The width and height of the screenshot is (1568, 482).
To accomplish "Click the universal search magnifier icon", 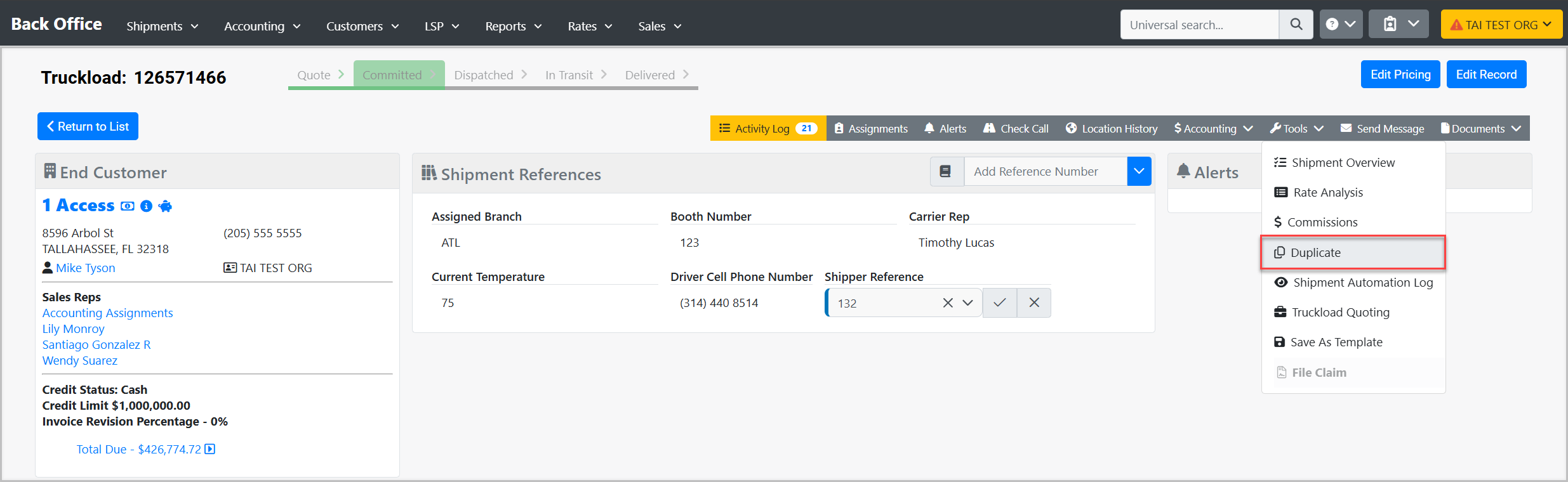I will coord(1296,25).
